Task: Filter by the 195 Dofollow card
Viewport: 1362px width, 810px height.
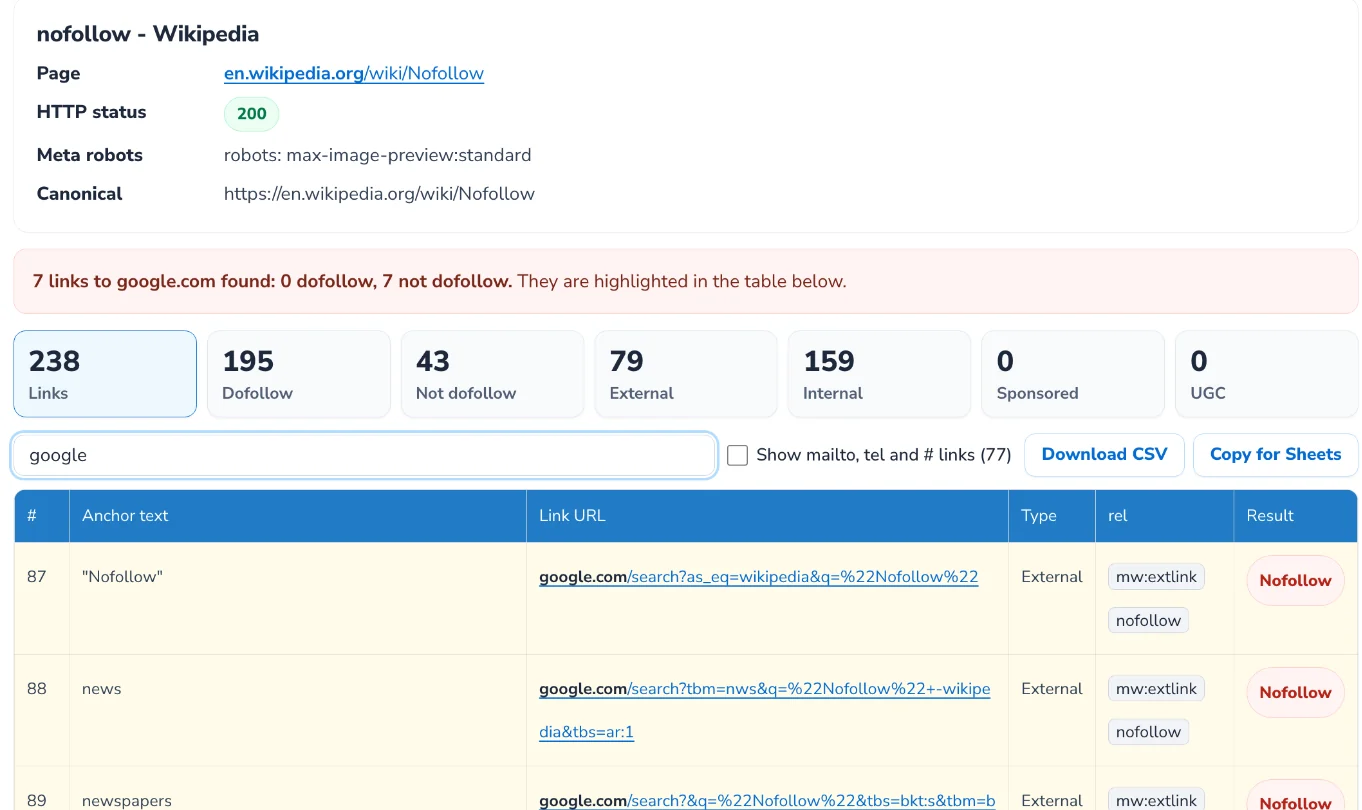Action: coord(299,374)
